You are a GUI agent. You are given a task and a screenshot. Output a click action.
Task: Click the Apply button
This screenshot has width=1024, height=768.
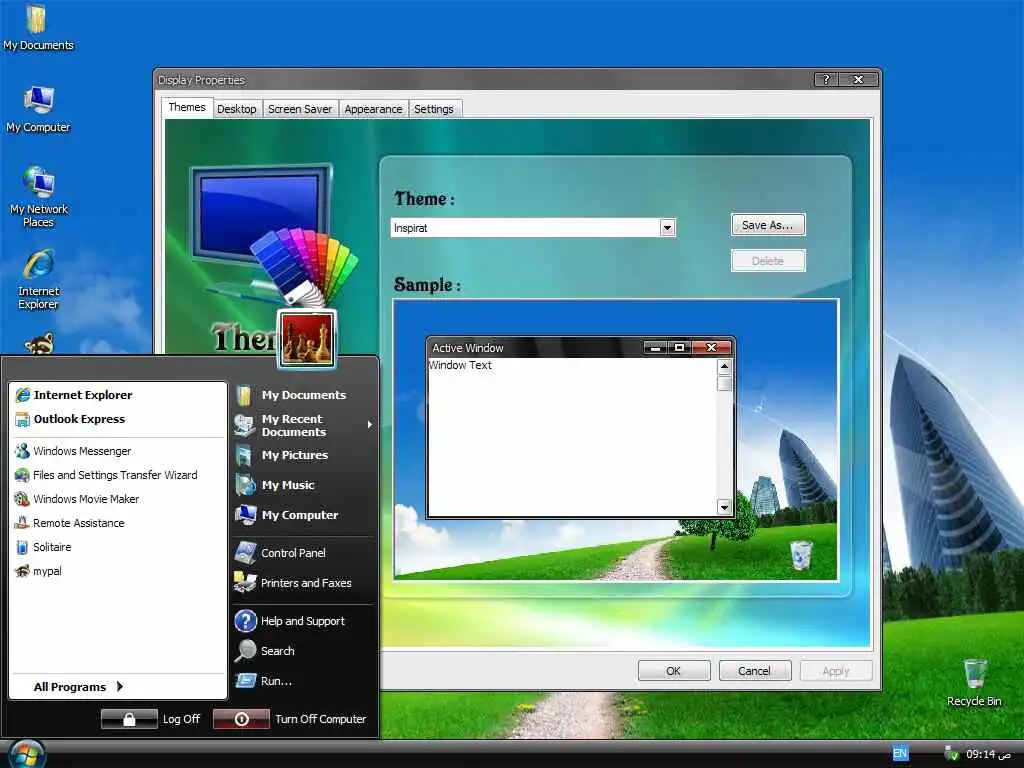[835, 671]
